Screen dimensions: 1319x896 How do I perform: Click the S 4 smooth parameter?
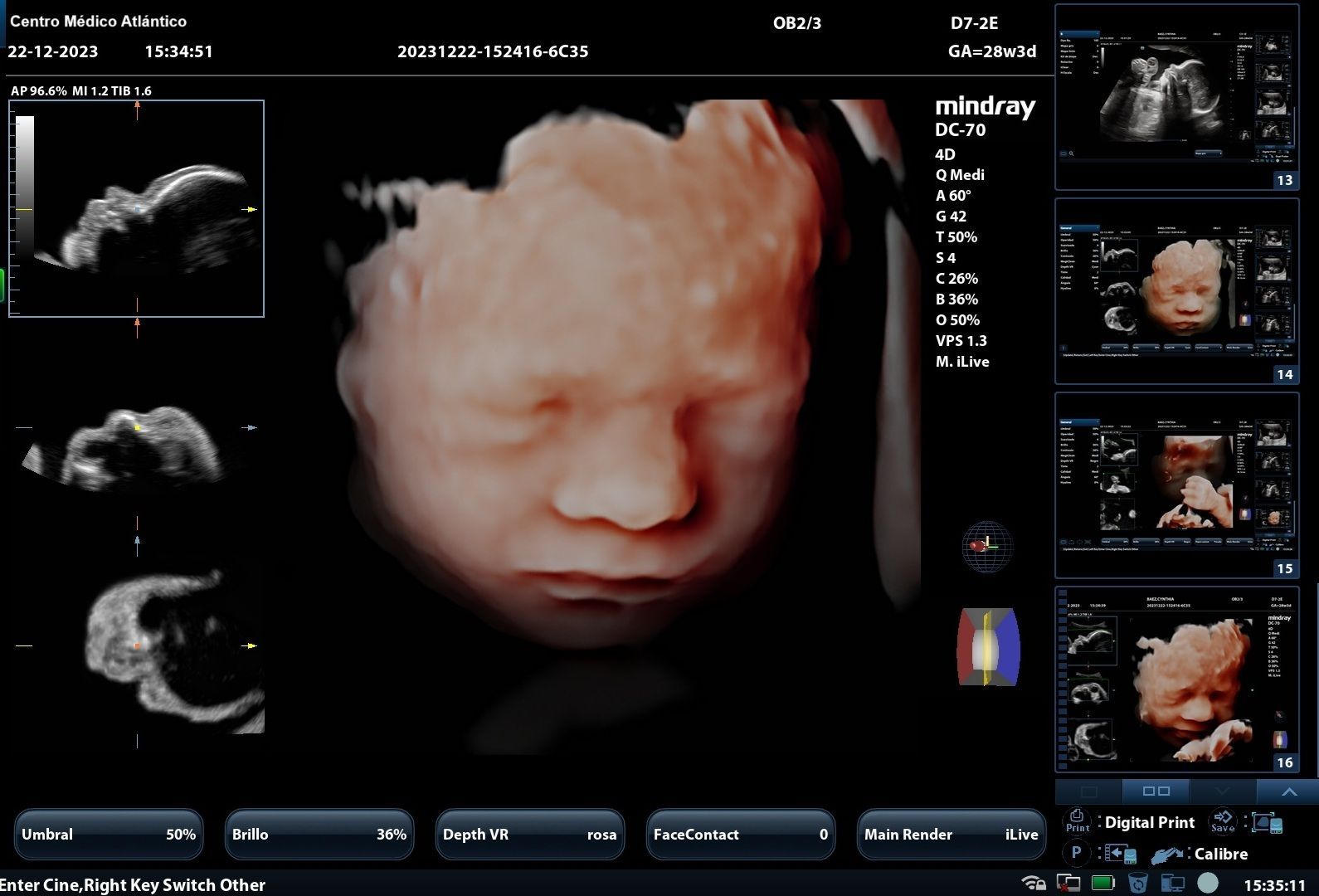946,258
